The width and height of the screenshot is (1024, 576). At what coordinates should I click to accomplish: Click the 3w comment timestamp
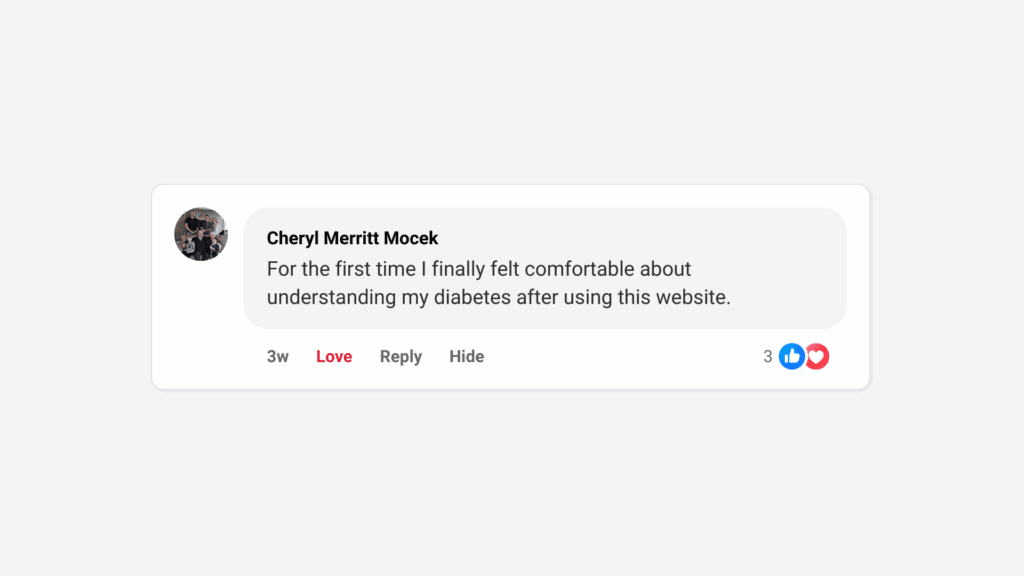pos(277,356)
